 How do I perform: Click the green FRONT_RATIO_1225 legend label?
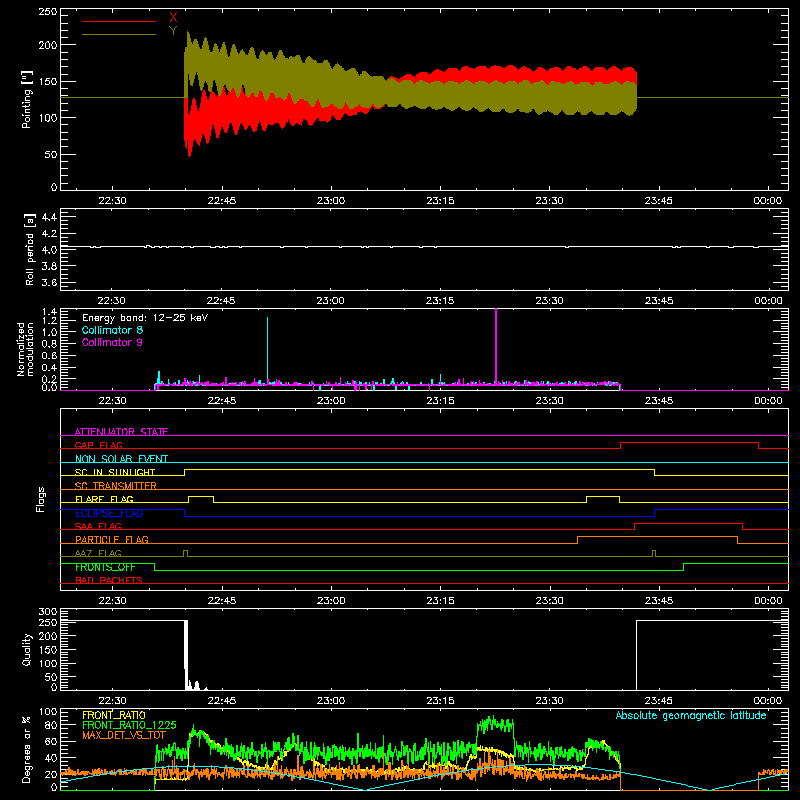129,725
